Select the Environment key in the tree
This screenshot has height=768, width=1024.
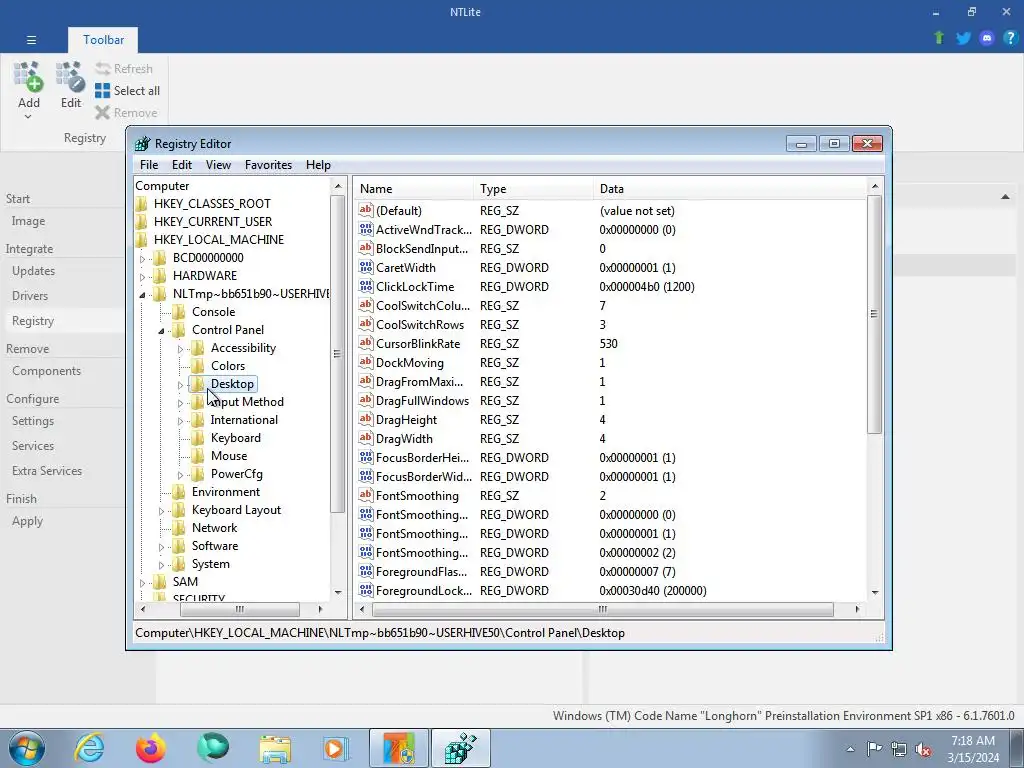tap(226, 492)
